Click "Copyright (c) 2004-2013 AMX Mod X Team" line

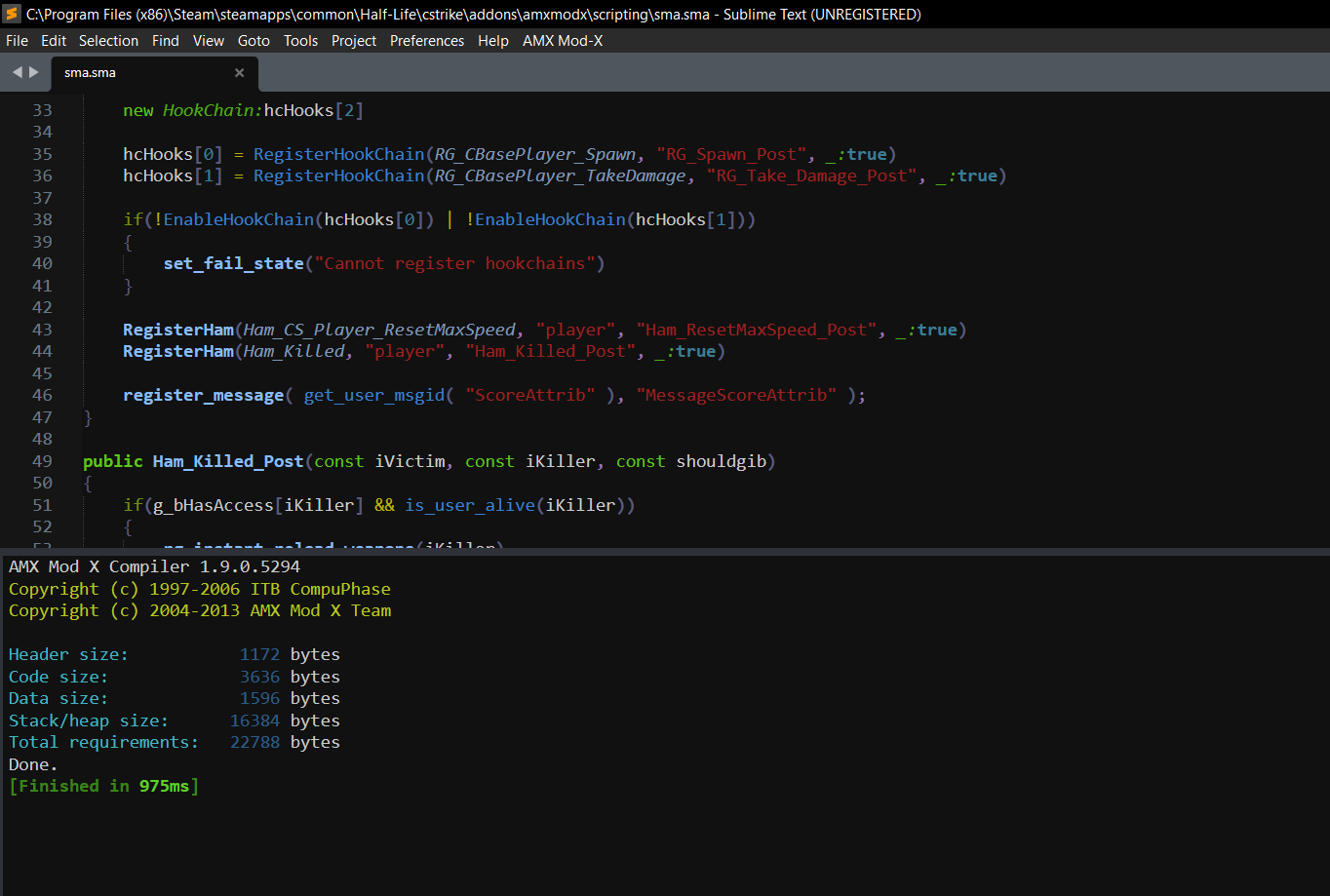(x=200, y=610)
